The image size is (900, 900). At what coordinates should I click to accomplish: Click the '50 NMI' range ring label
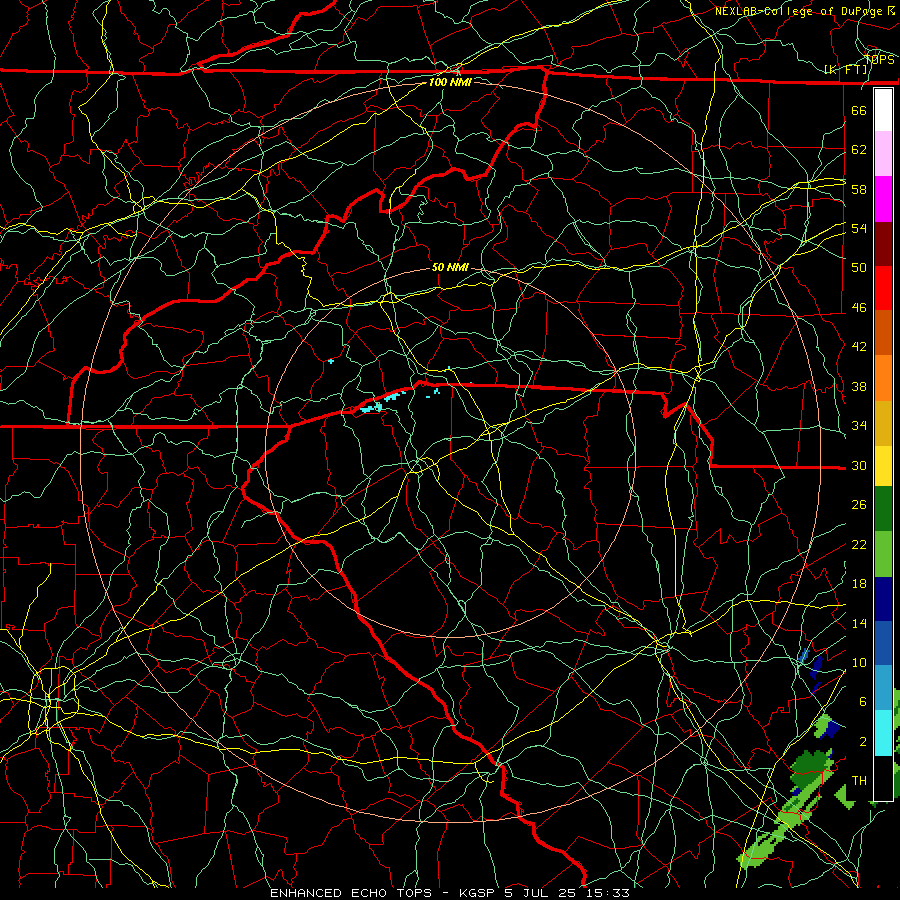coord(450,267)
